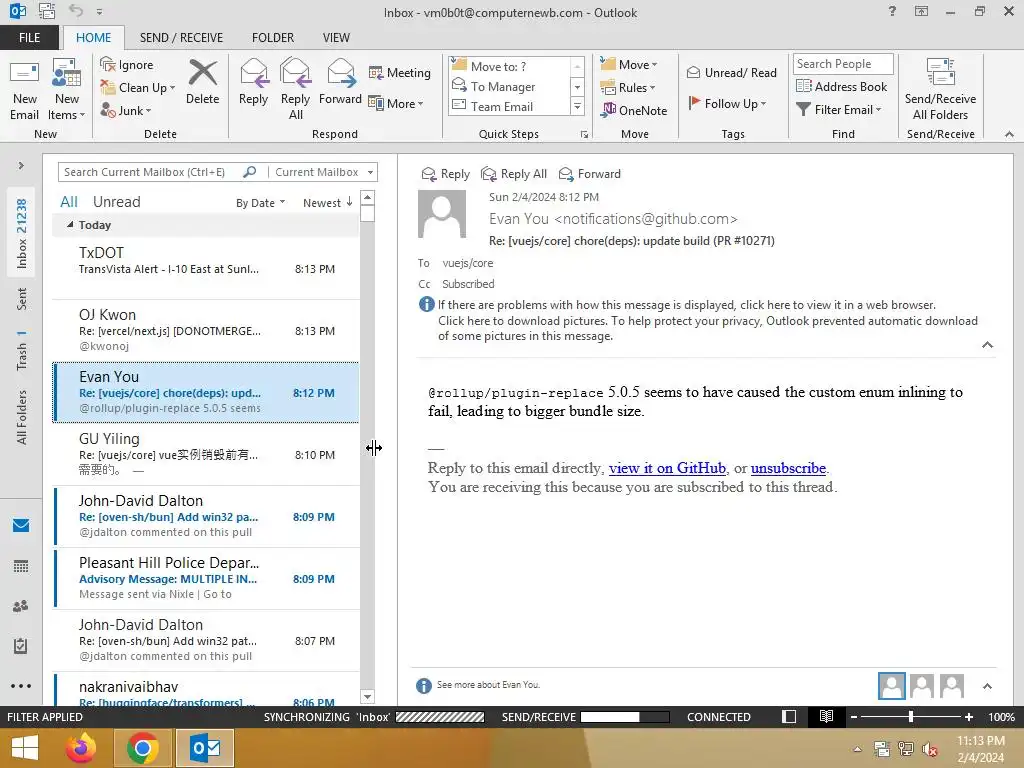
Task: Reply with a Meeting
Action: point(400,72)
